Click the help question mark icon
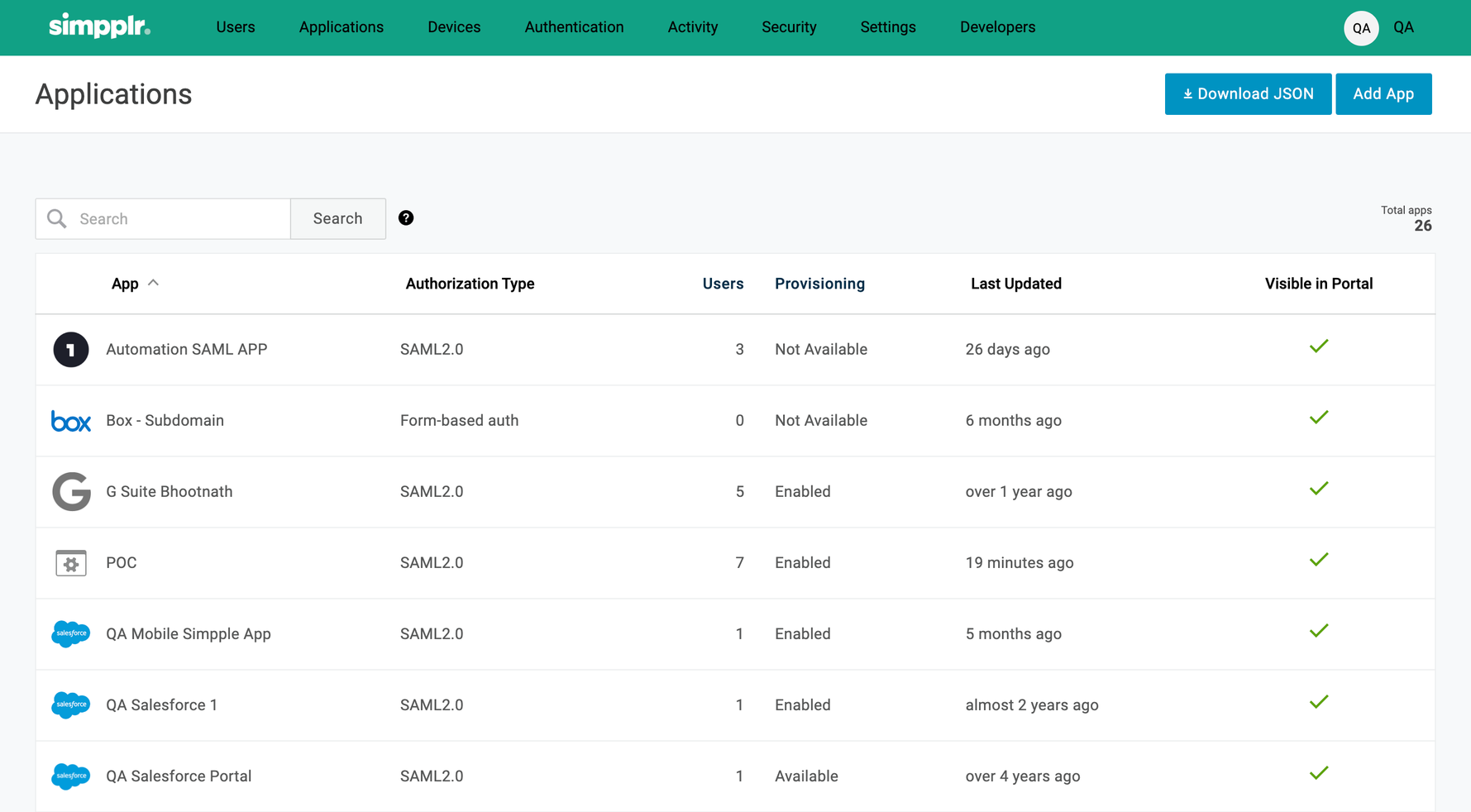1471x812 pixels. 406,218
